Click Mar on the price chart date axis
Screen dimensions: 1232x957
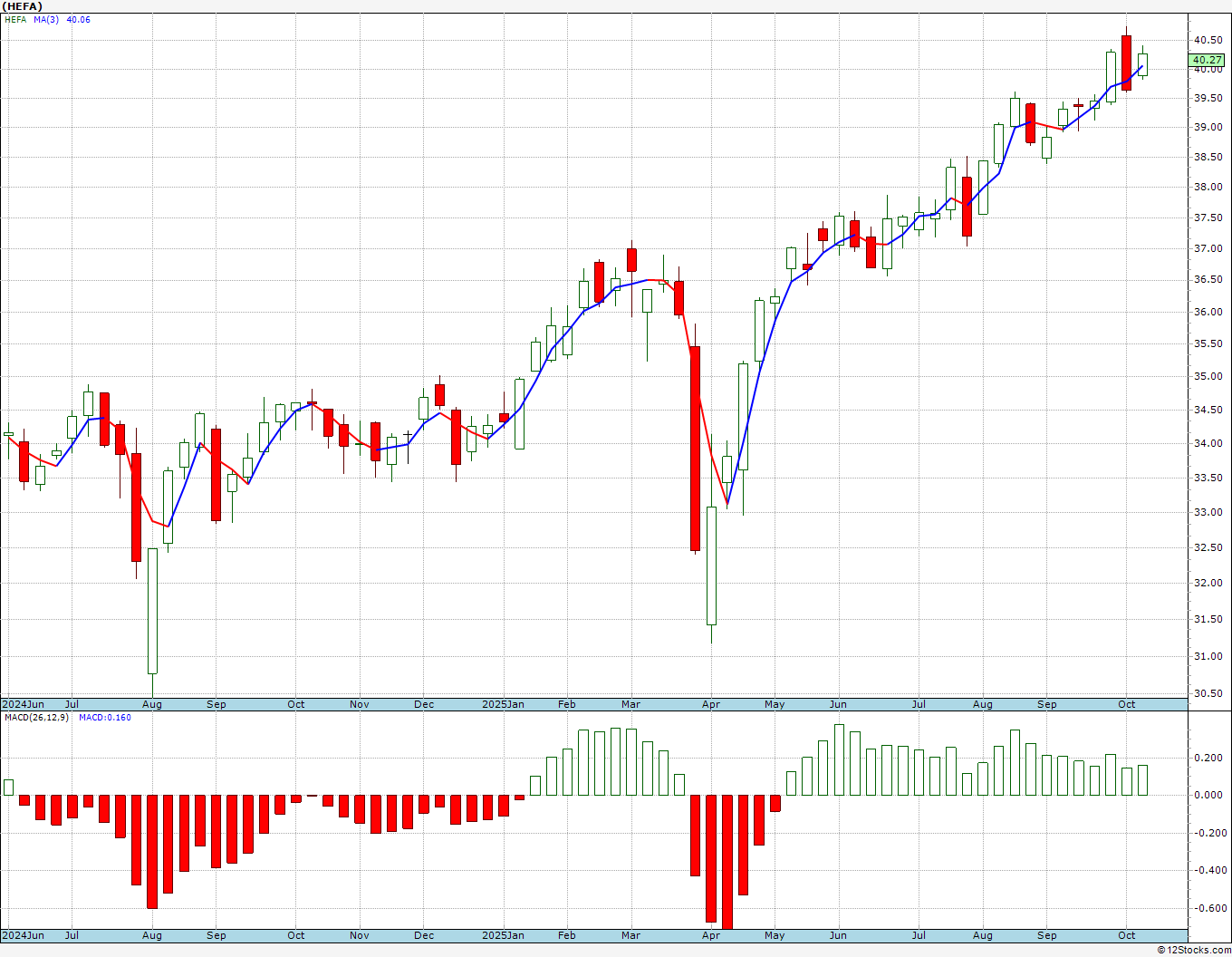[630, 704]
